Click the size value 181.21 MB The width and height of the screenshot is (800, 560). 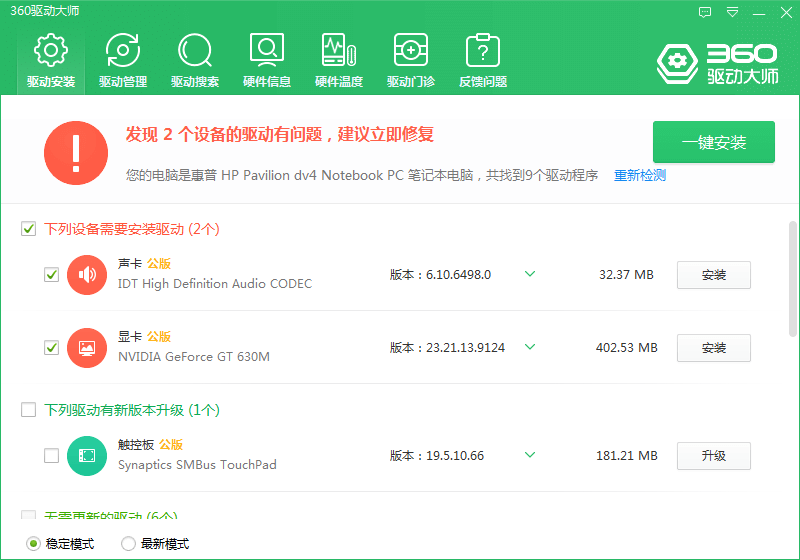coord(627,456)
